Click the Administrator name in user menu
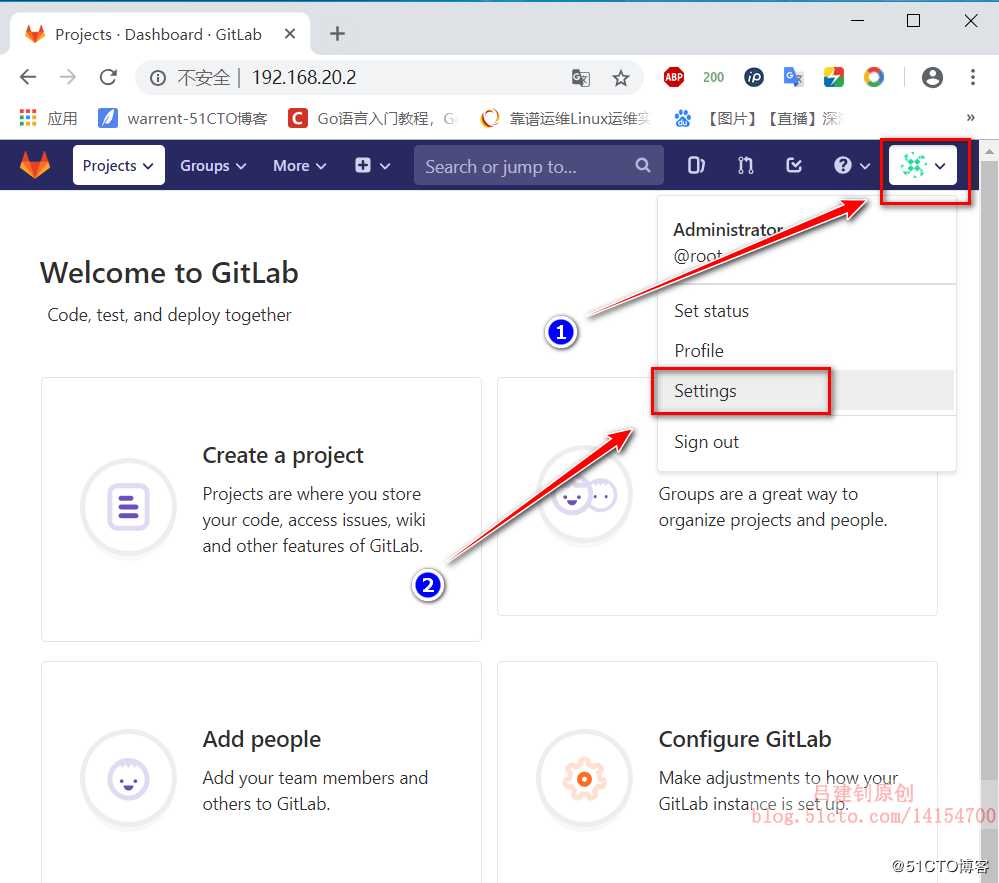Screen dimensions: 999x883 pyautogui.click(x=728, y=229)
